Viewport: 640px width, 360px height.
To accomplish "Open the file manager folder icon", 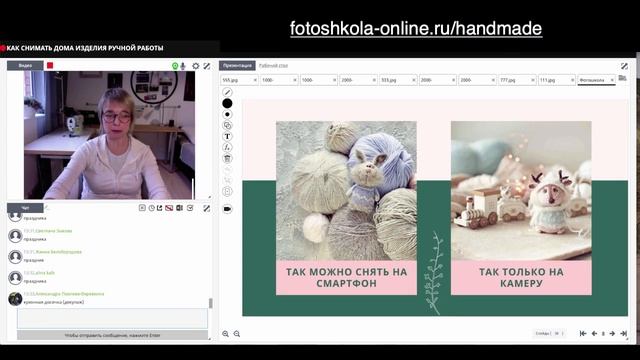I will [622, 78].
